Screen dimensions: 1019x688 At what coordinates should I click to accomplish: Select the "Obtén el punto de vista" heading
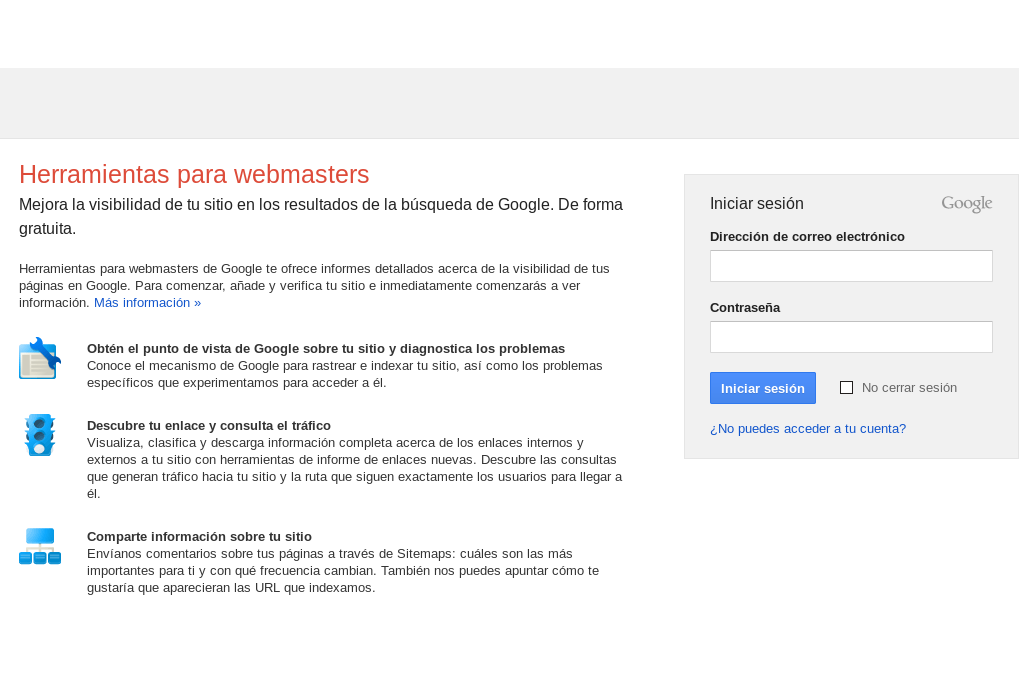pyautogui.click(x=326, y=349)
